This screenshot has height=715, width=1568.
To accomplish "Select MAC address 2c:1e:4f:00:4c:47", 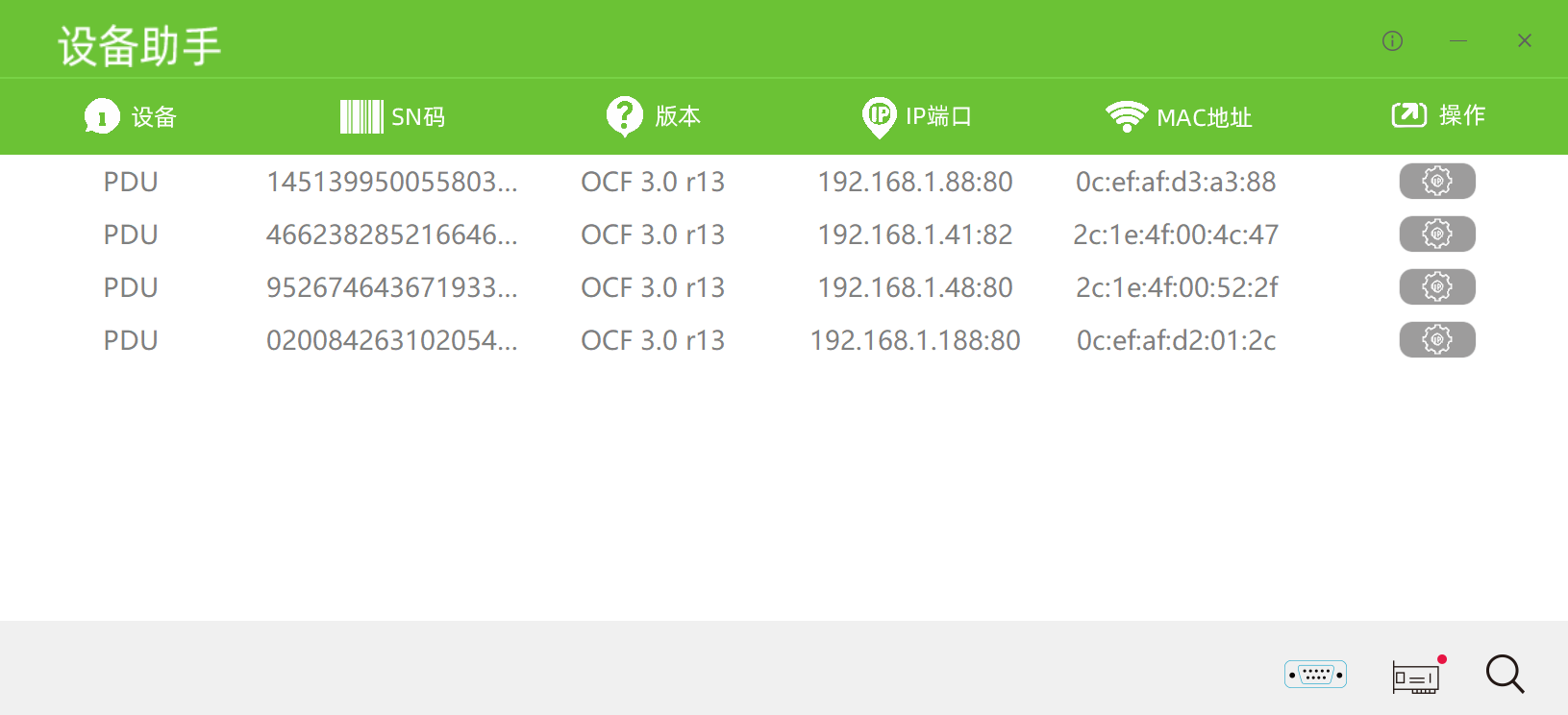I will point(1176,234).
